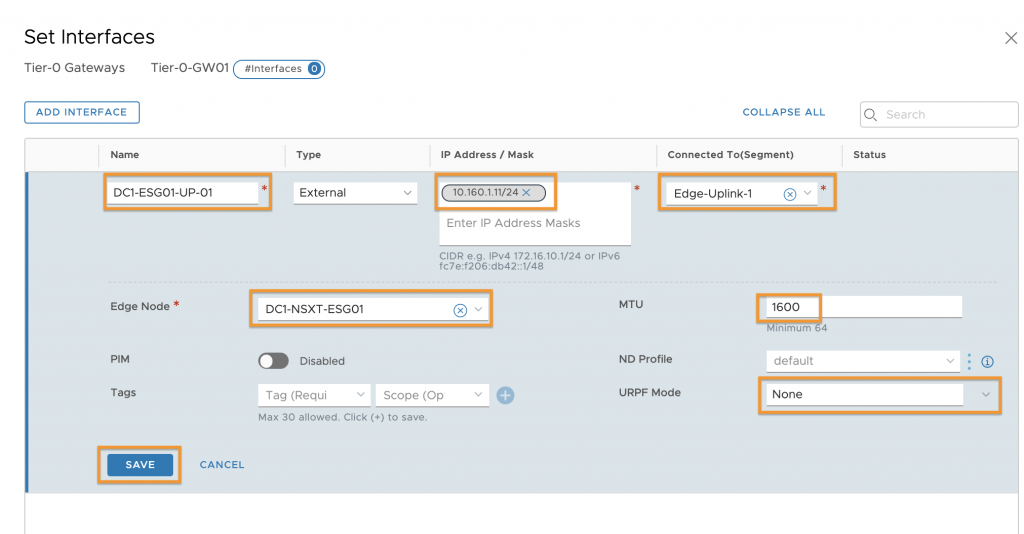Clear the DC1-NSXT-ESG01 edge node selection

(460, 310)
